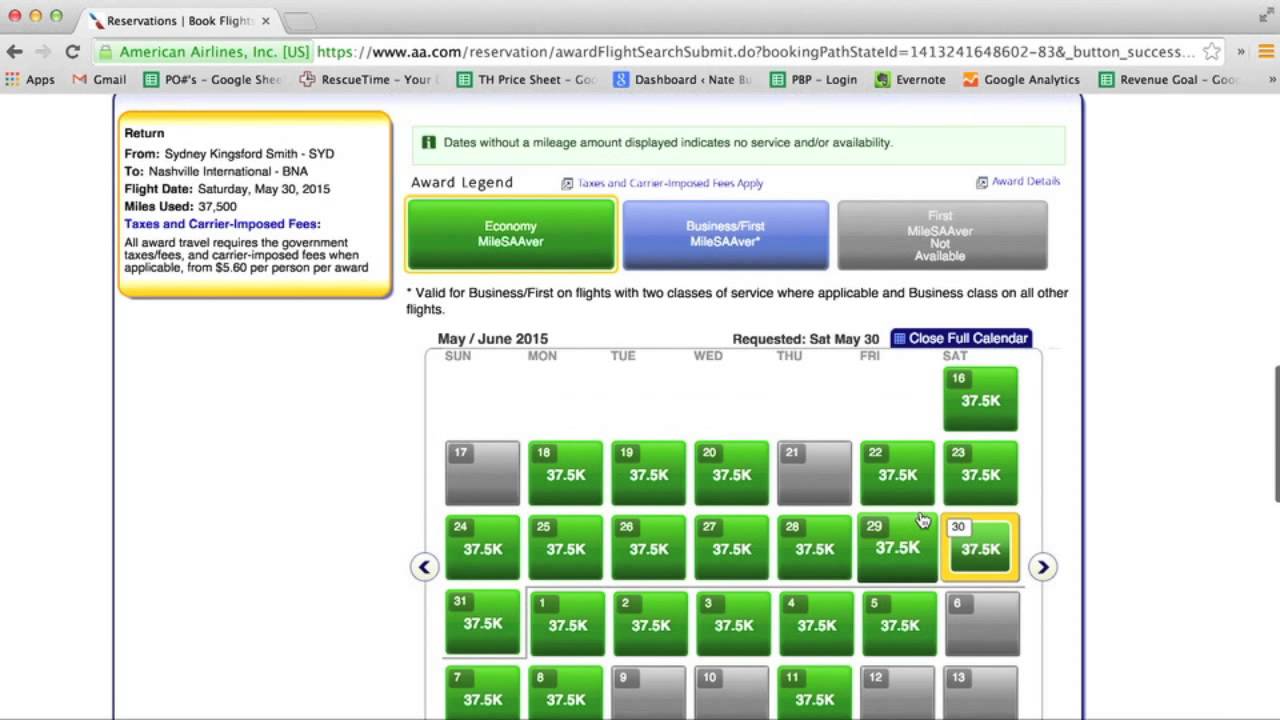Image resolution: width=1280 pixels, height=720 pixels.
Task: Open the Google Analytics bookmark
Action: (x=1021, y=80)
